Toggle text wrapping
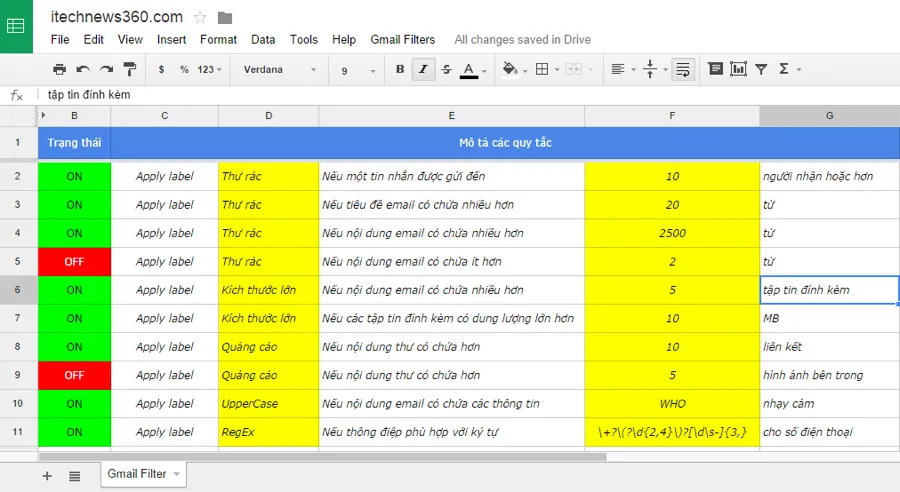Viewport: 900px width, 492px height. (683, 69)
